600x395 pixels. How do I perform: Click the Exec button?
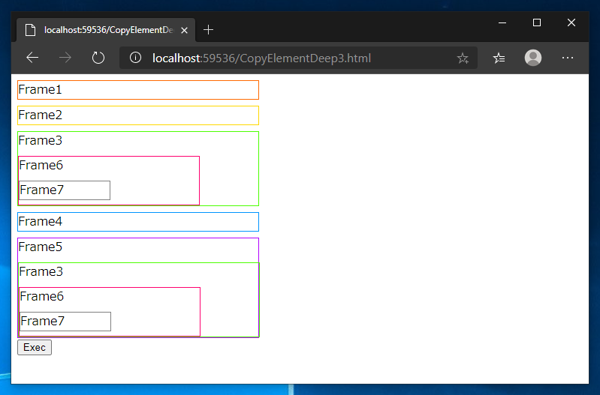coord(34,347)
